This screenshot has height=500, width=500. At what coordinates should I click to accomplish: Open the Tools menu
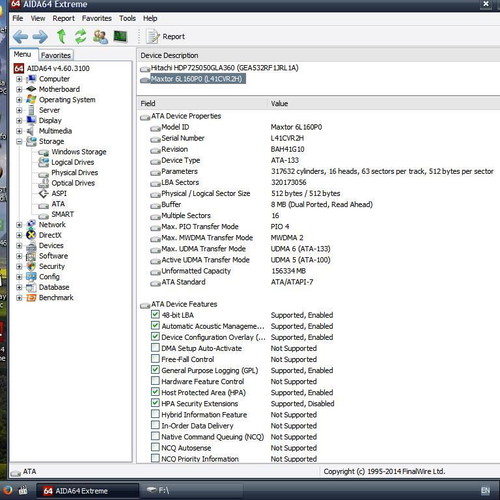127,18
